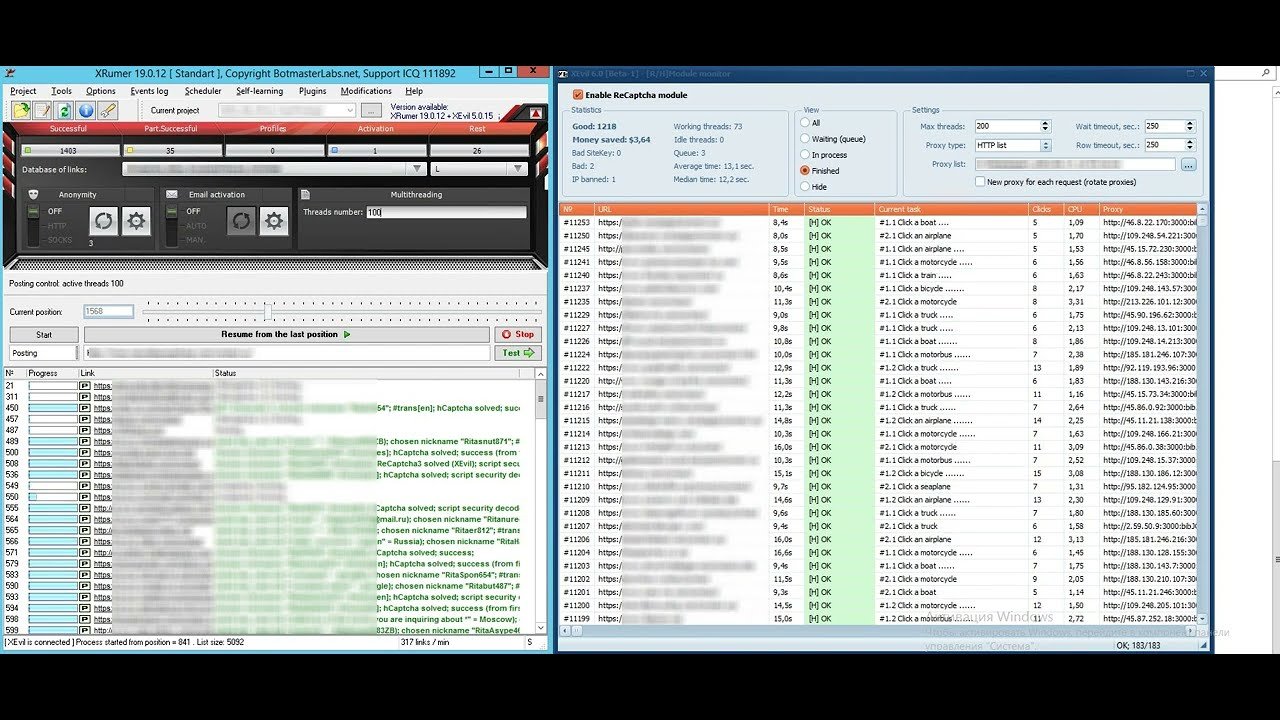Image resolution: width=1280 pixels, height=720 pixels.
Task: Toggle Enable ReCaptcha module checkbox
Action: (578, 95)
